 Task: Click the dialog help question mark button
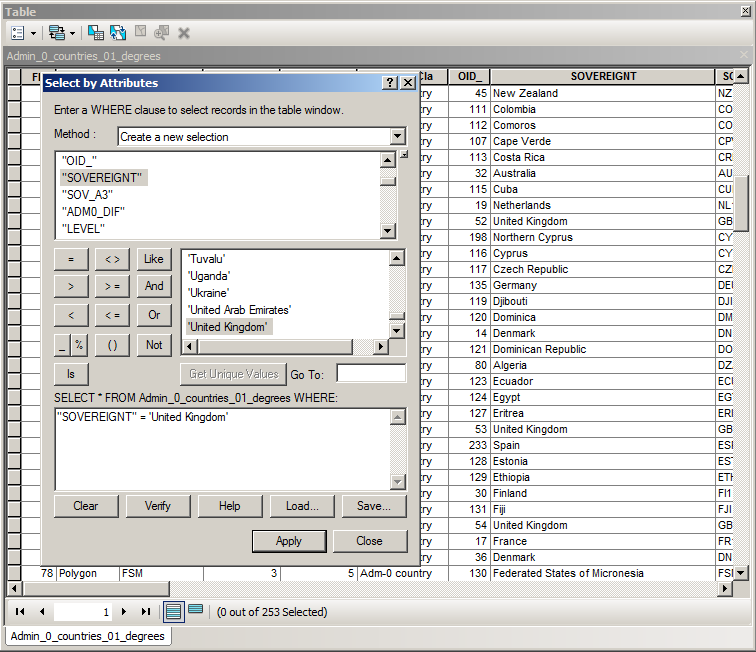(x=390, y=82)
